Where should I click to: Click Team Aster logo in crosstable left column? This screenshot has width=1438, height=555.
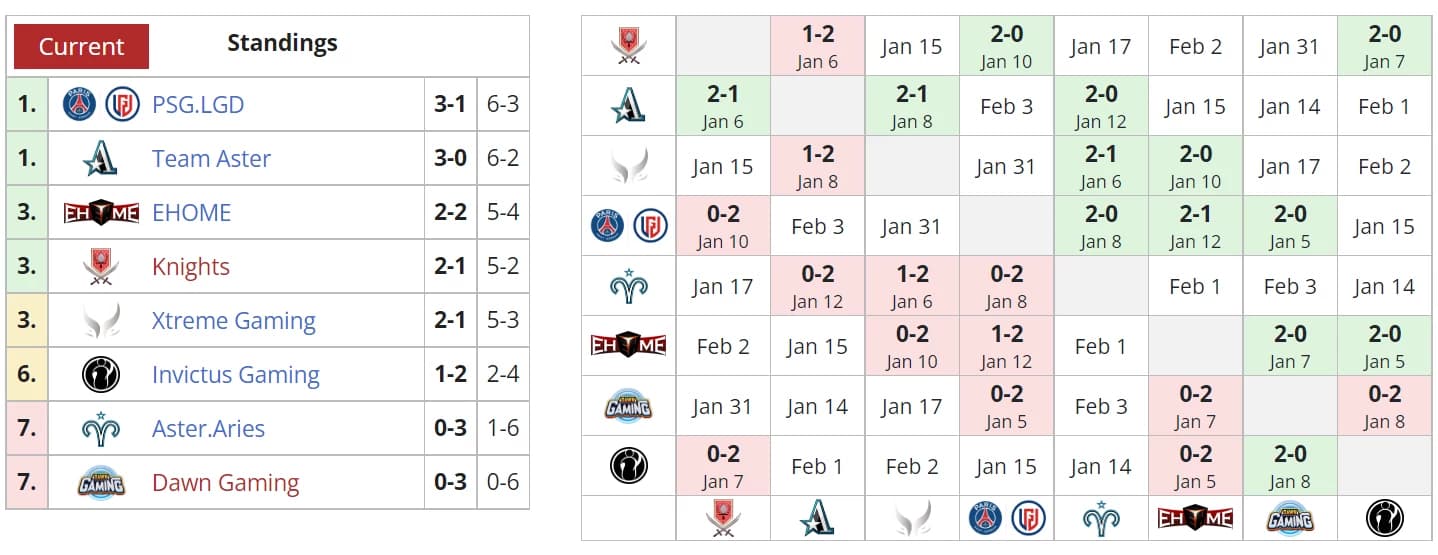point(628,106)
